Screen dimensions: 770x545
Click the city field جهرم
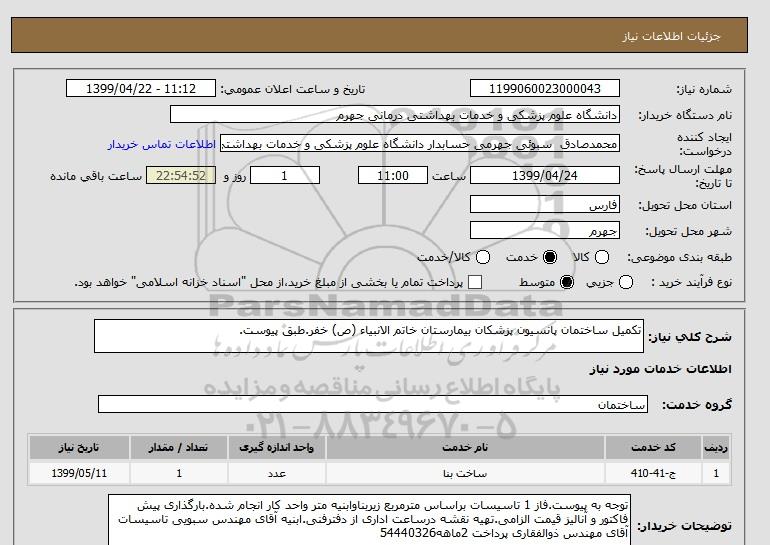(x=545, y=231)
